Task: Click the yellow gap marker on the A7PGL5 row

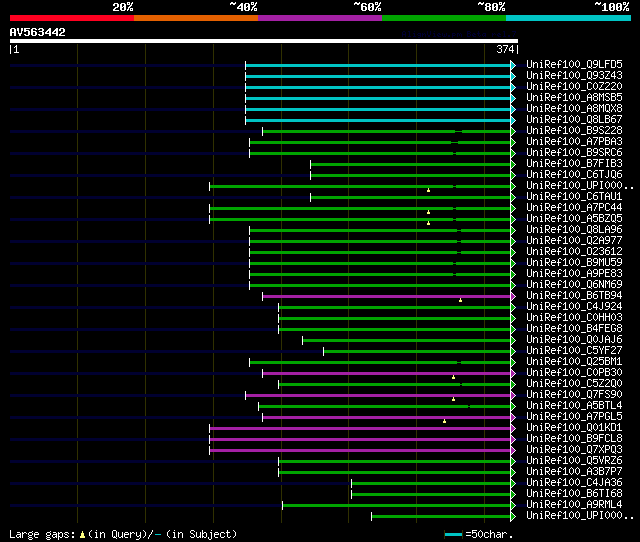Action: click(444, 421)
